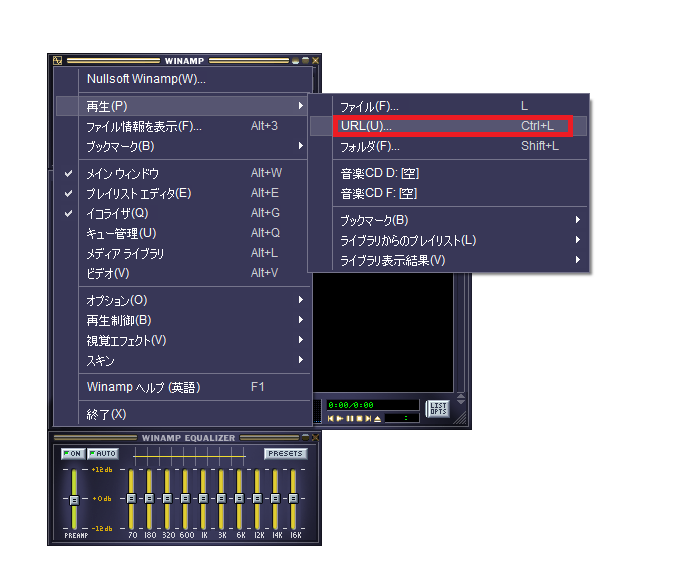Click the playlist resize grip corner
This screenshot has height=574, width=675.
coord(461,419)
